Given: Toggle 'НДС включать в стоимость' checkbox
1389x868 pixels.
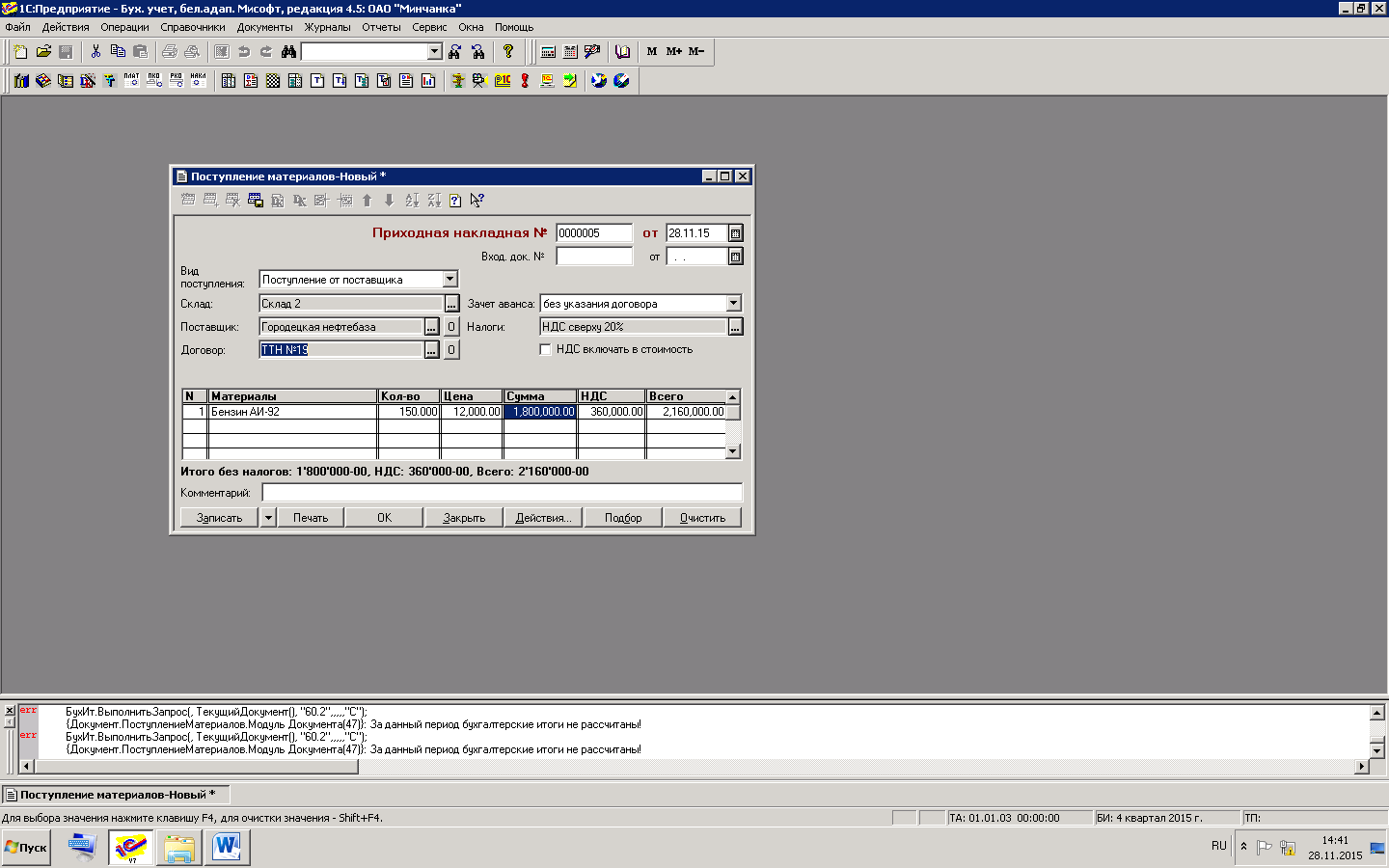Looking at the screenshot, I should (x=545, y=349).
